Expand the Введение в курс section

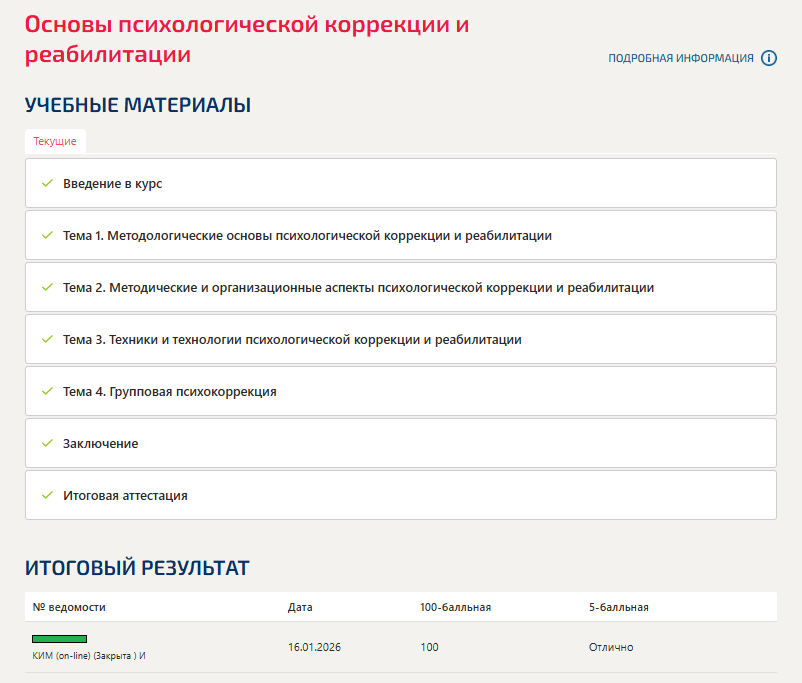pos(401,183)
